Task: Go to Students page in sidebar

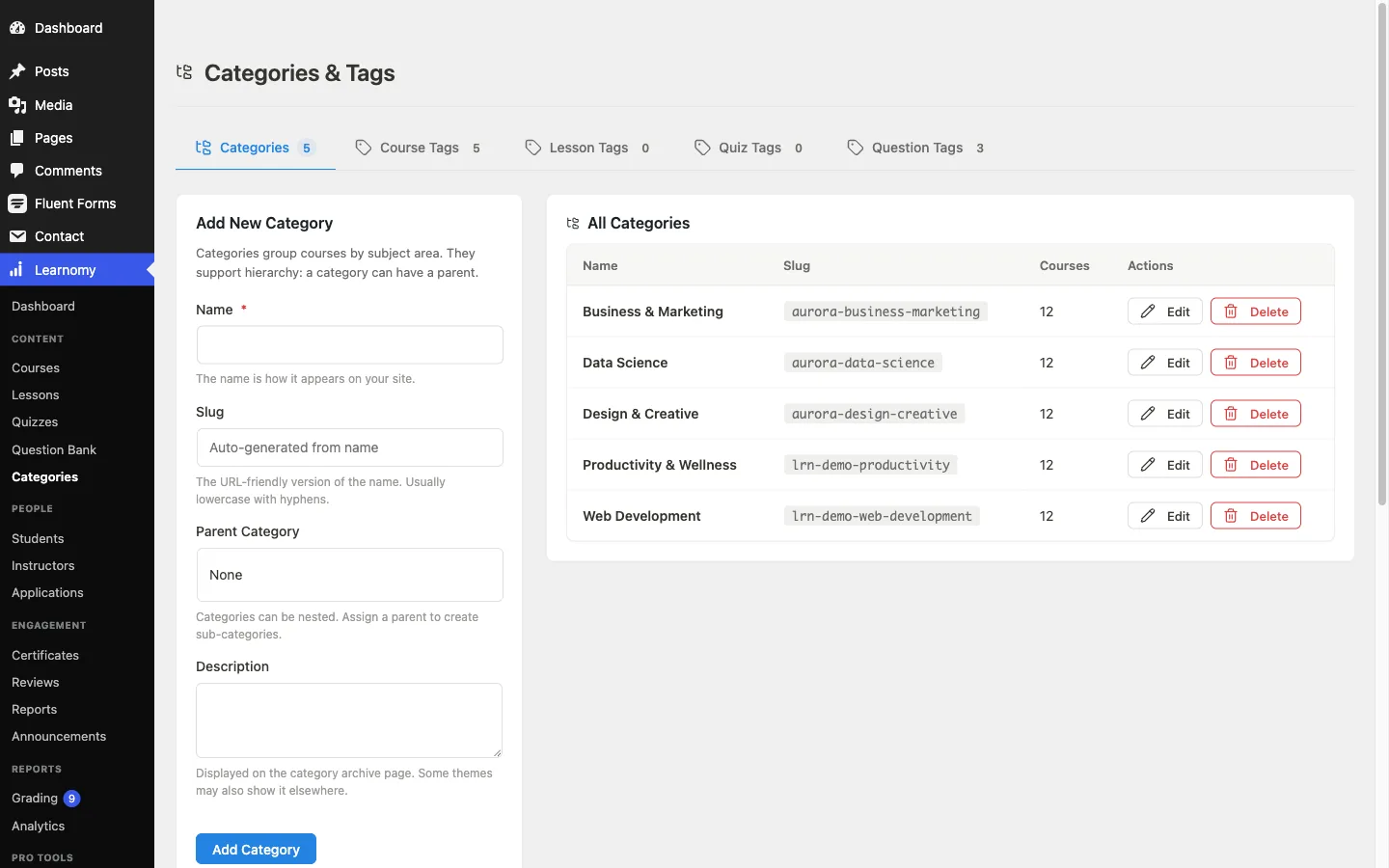Action: click(x=38, y=539)
